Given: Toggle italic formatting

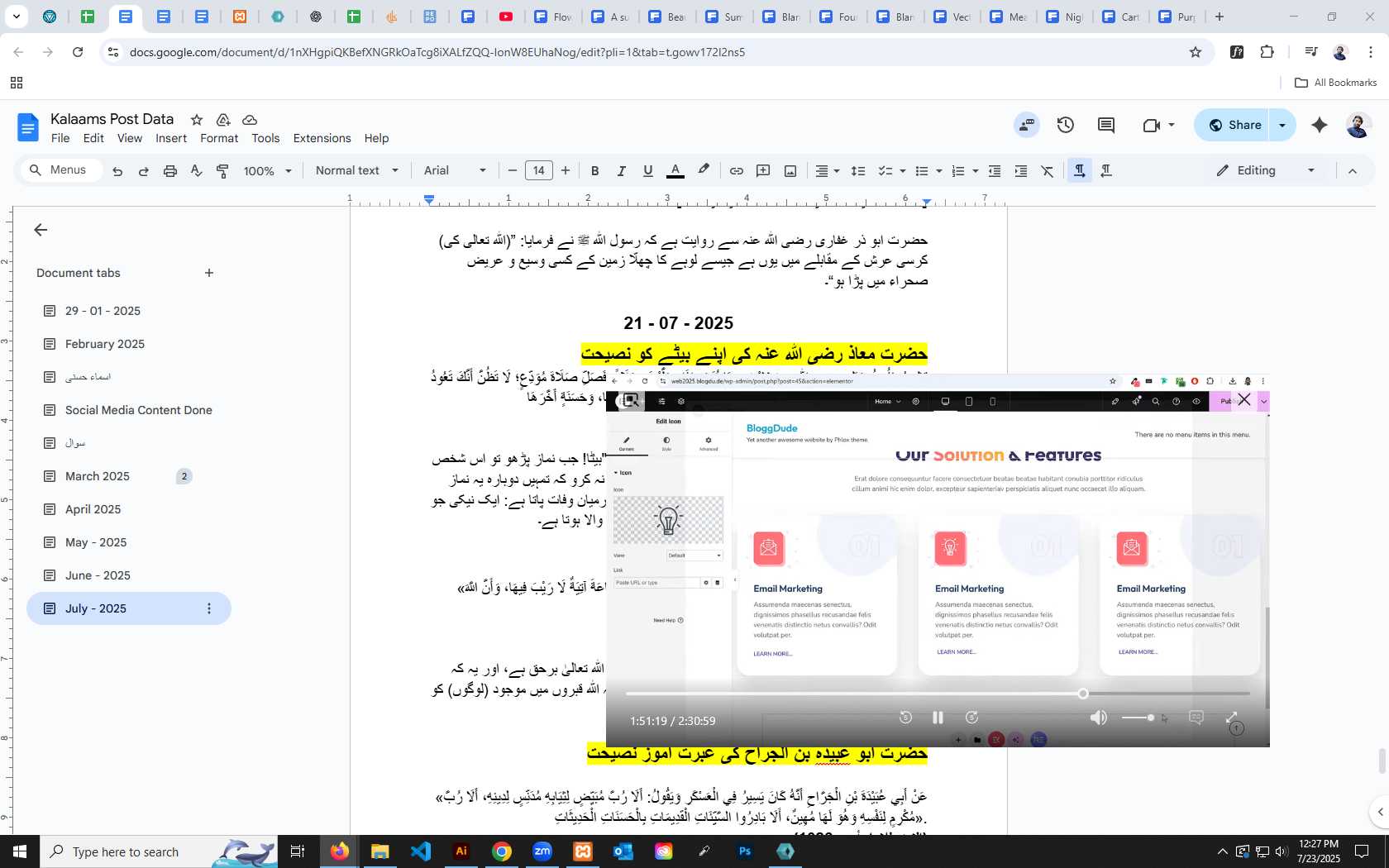Looking at the screenshot, I should (621, 171).
